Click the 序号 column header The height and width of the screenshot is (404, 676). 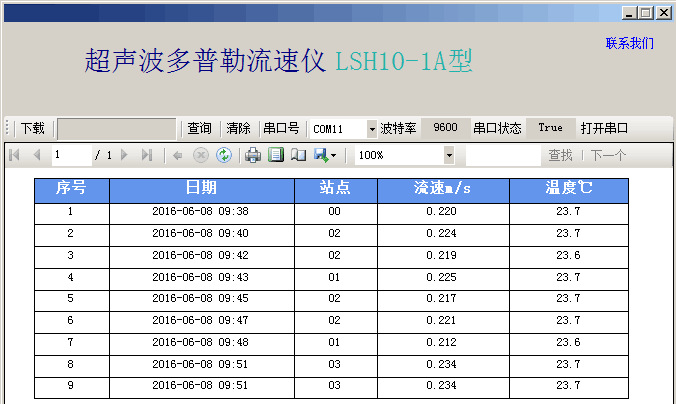point(72,190)
